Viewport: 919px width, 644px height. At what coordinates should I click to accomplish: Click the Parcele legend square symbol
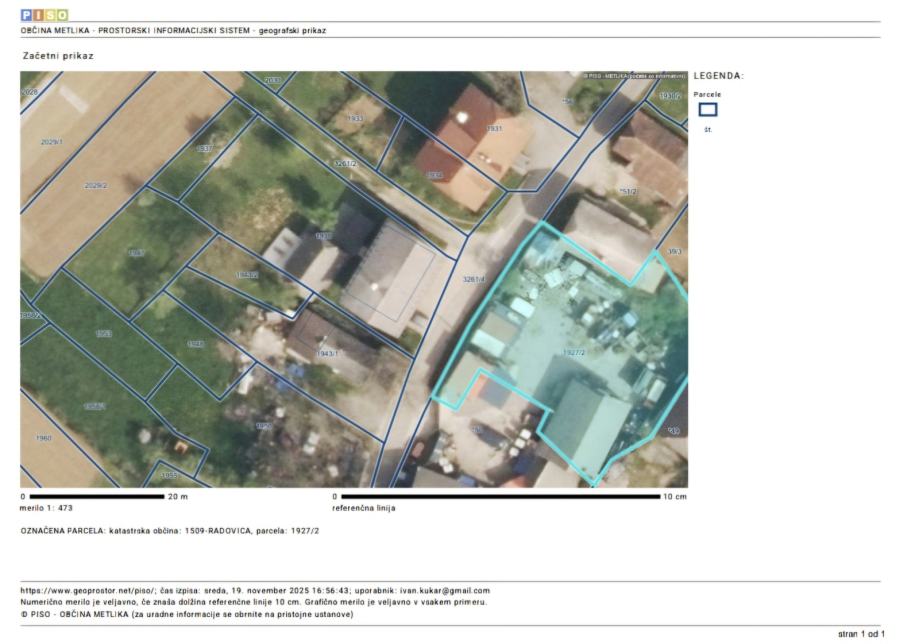pyautogui.click(x=707, y=110)
